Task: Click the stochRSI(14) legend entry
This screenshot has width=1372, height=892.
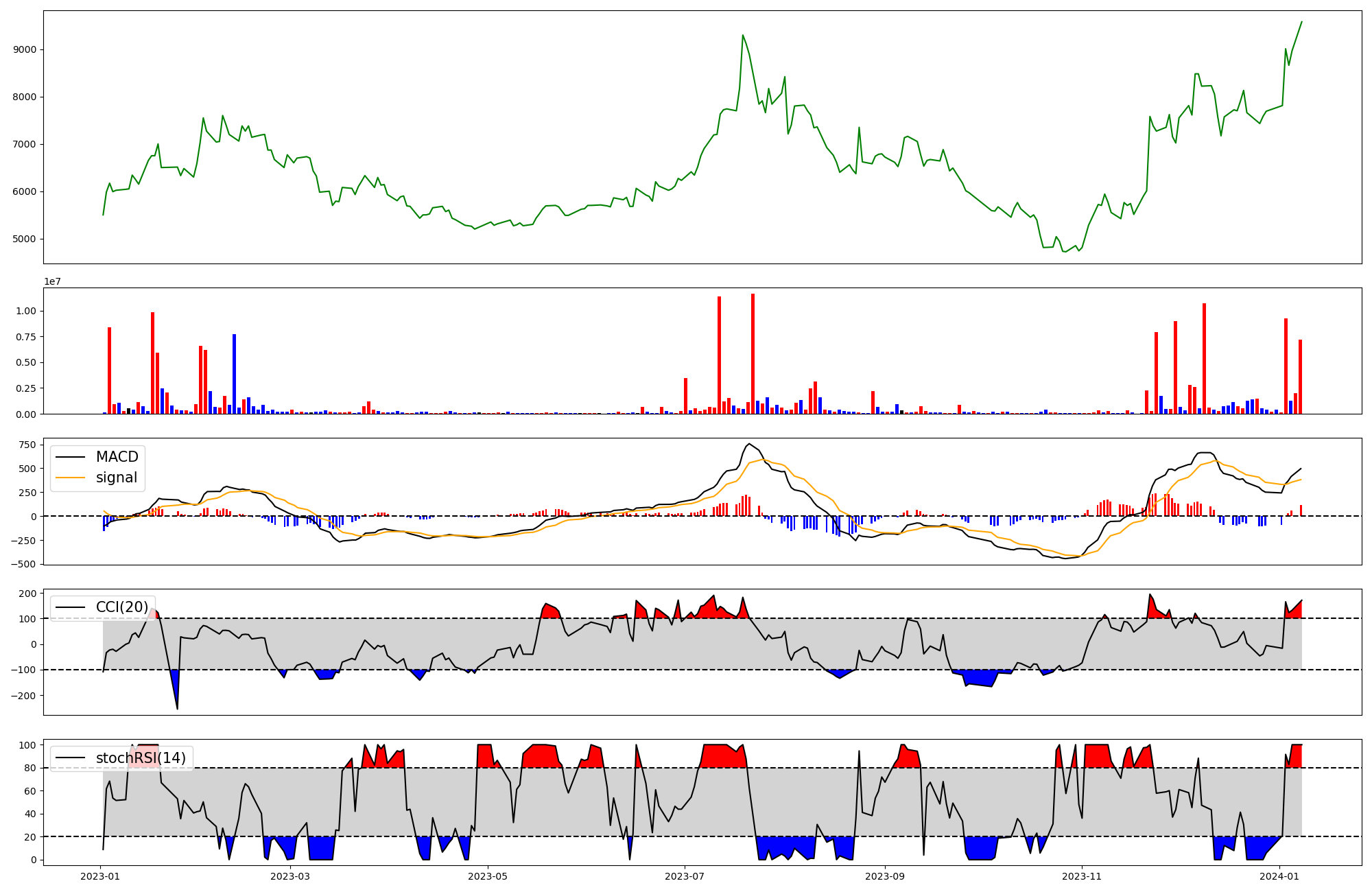Action: coord(141,758)
